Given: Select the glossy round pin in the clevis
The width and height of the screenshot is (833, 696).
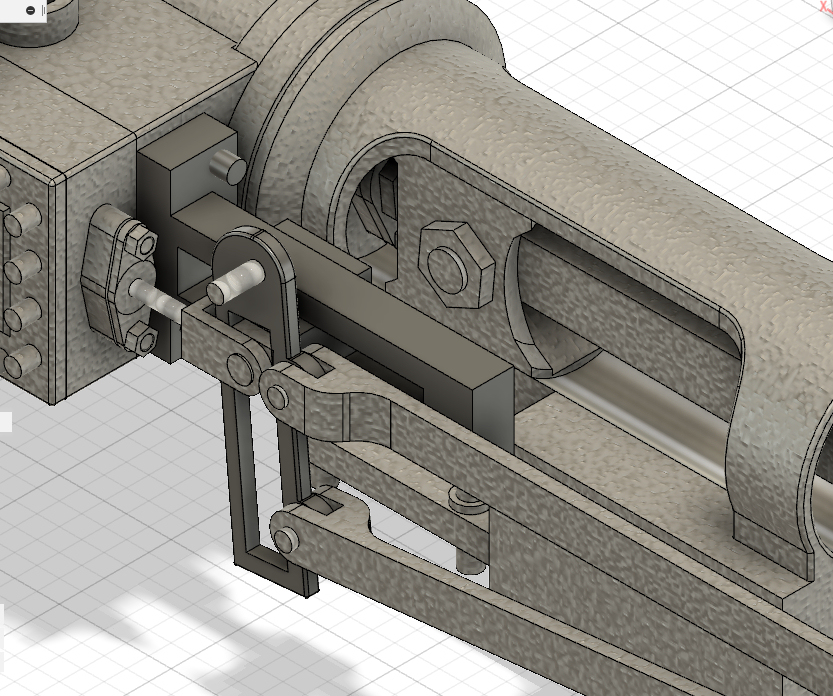Looking at the screenshot, I should click(x=234, y=281).
